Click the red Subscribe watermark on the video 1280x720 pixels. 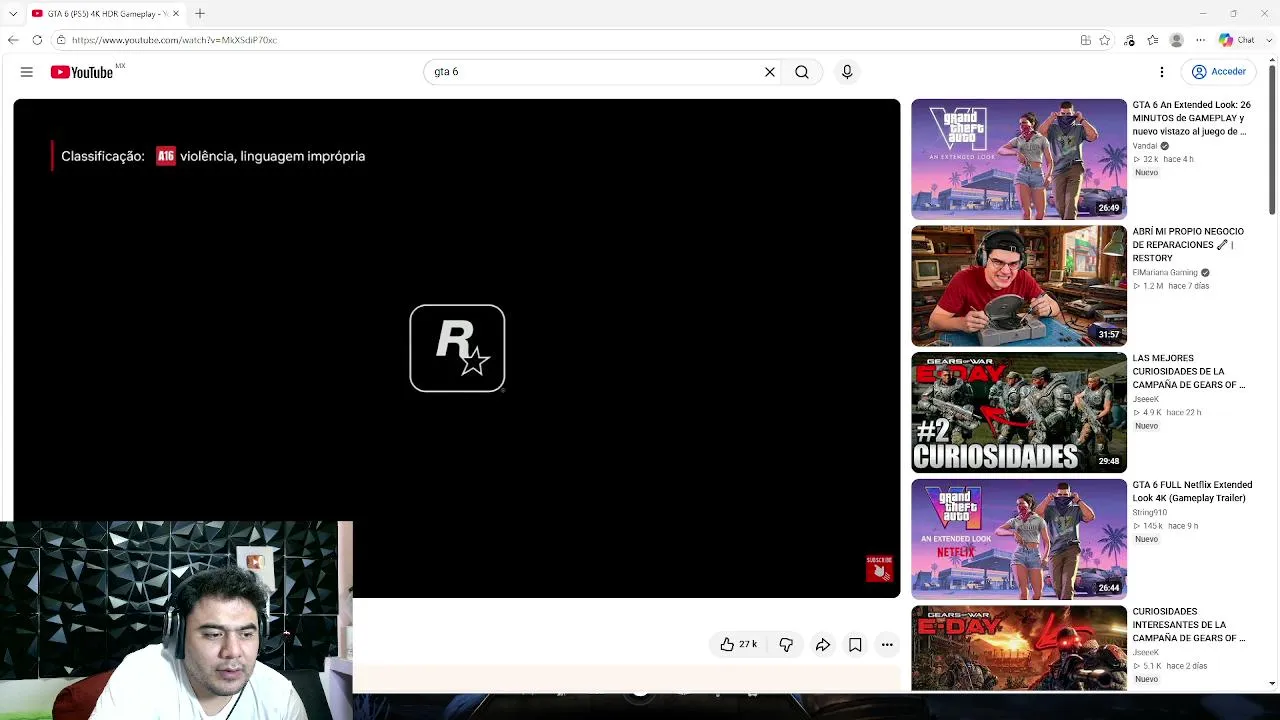click(879, 568)
